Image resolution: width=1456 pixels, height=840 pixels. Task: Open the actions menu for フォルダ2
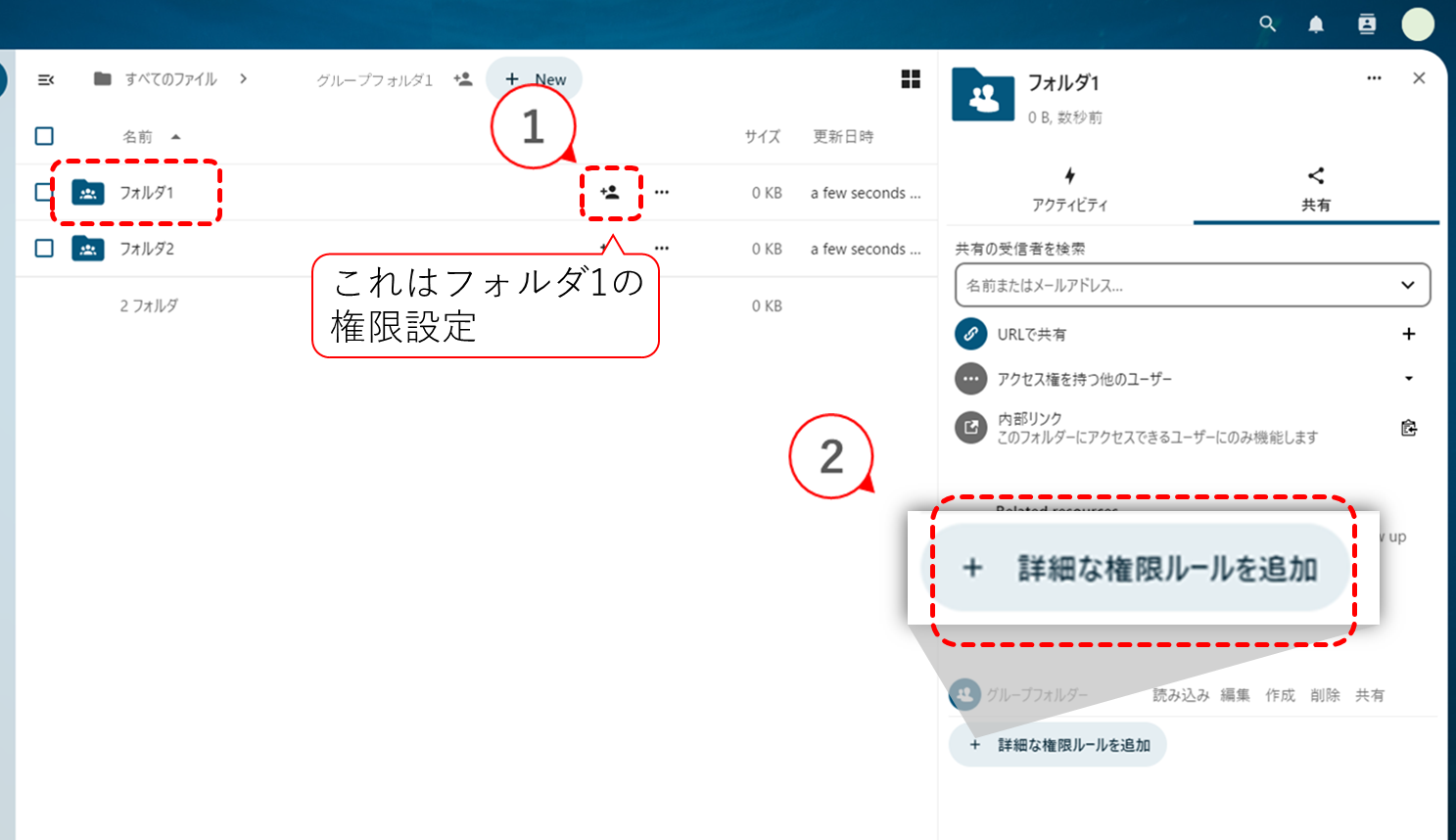662,249
